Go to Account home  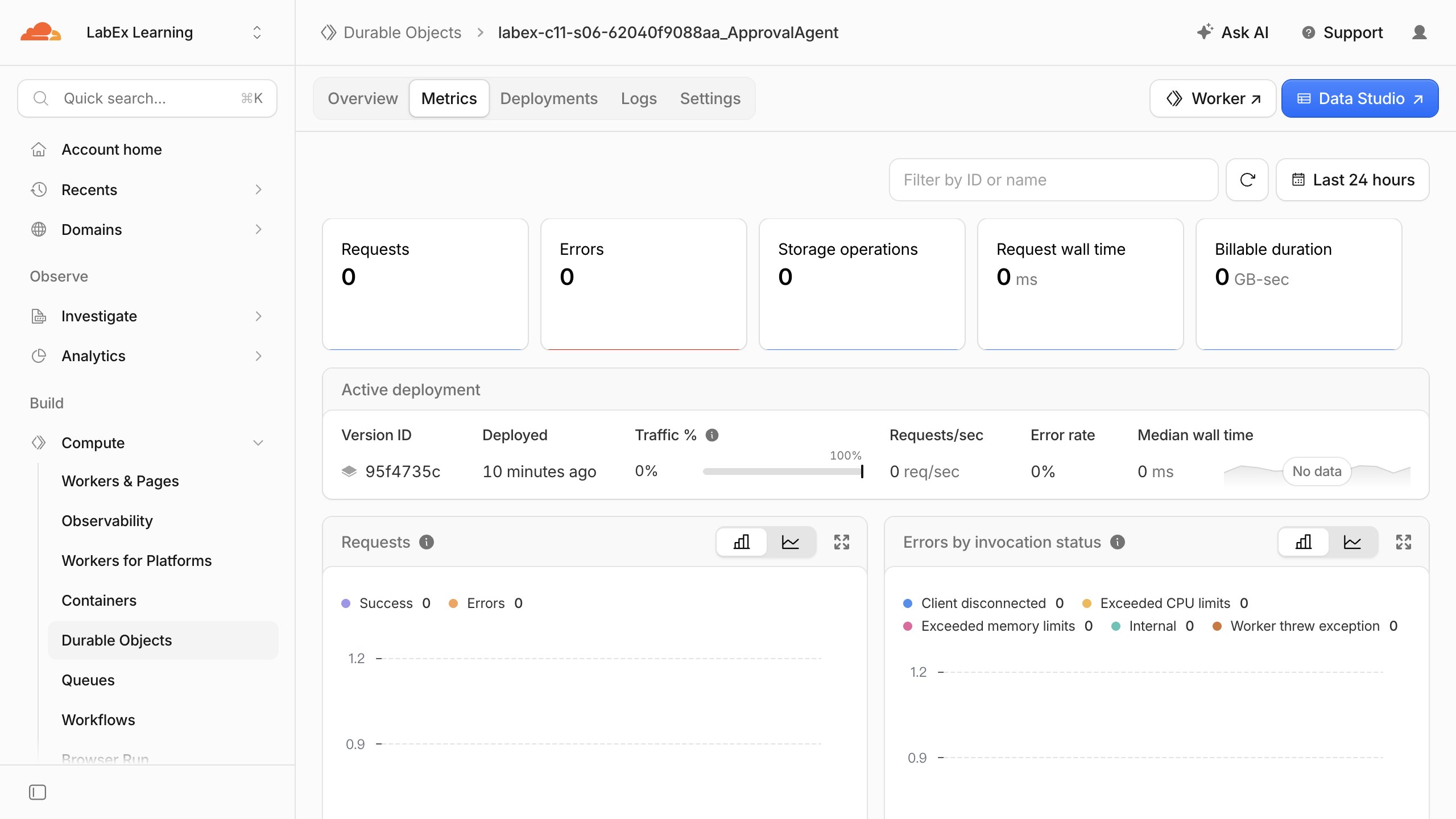click(111, 150)
